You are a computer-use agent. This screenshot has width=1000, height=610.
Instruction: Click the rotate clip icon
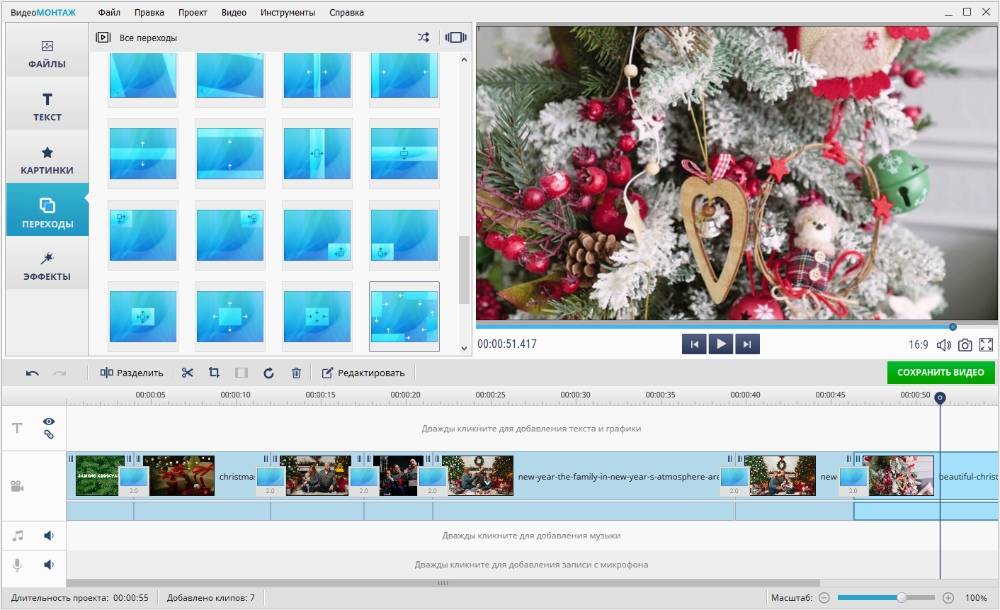tap(268, 373)
